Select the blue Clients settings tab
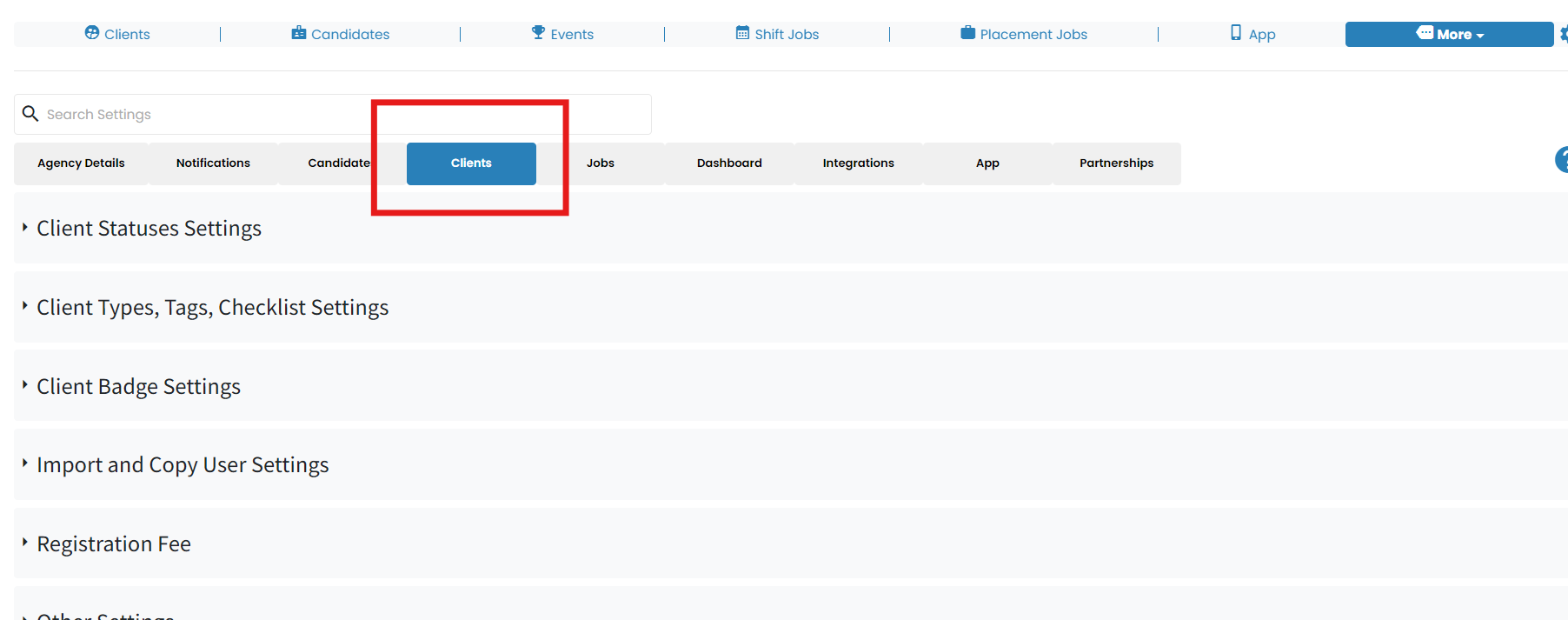This screenshot has width=1568, height=620. click(x=471, y=163)
